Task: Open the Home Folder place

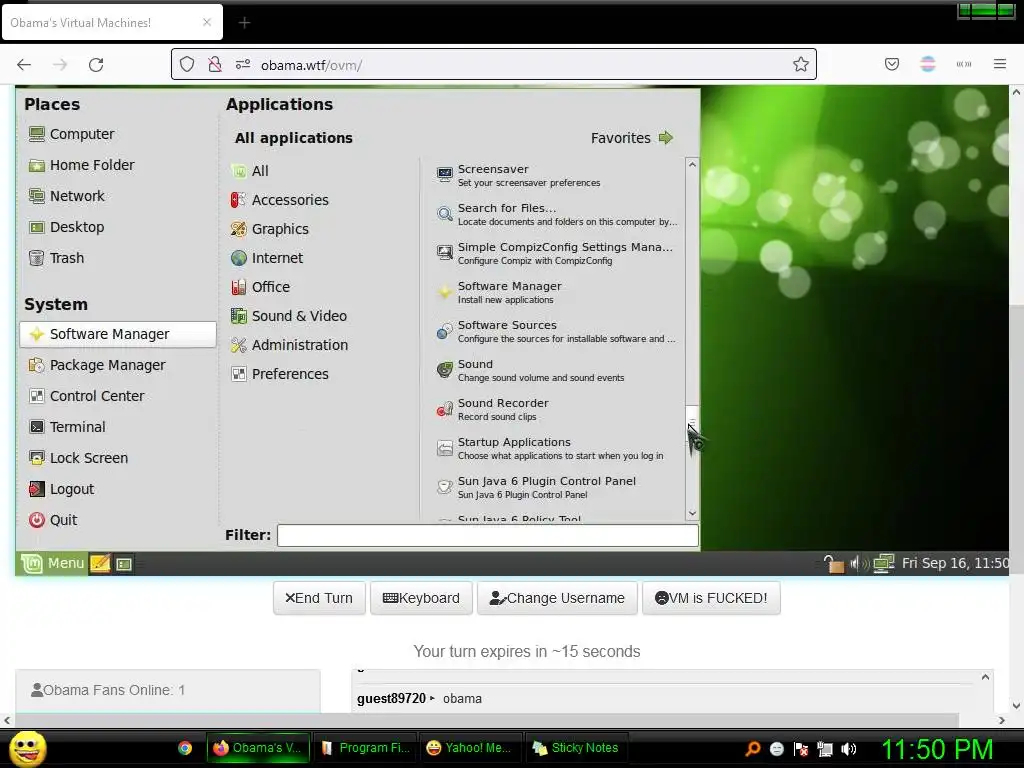Action: [82, 165]
